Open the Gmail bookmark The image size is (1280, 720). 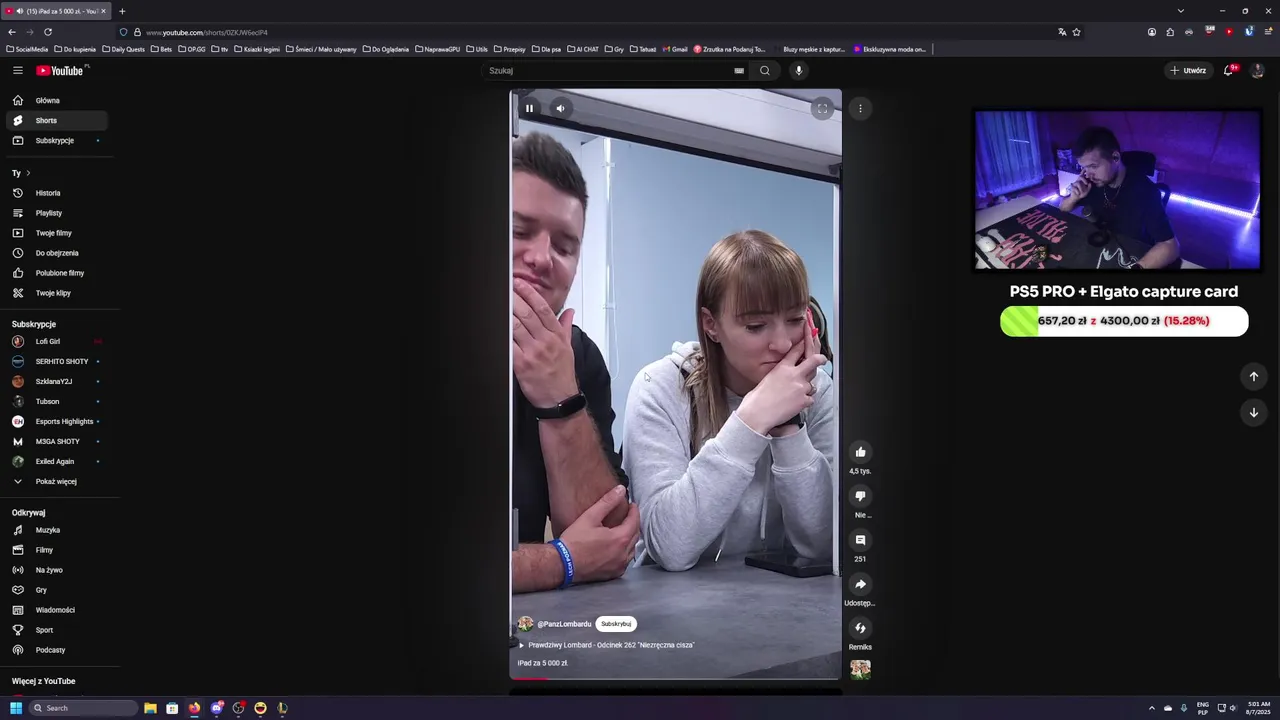pos(675,49)
